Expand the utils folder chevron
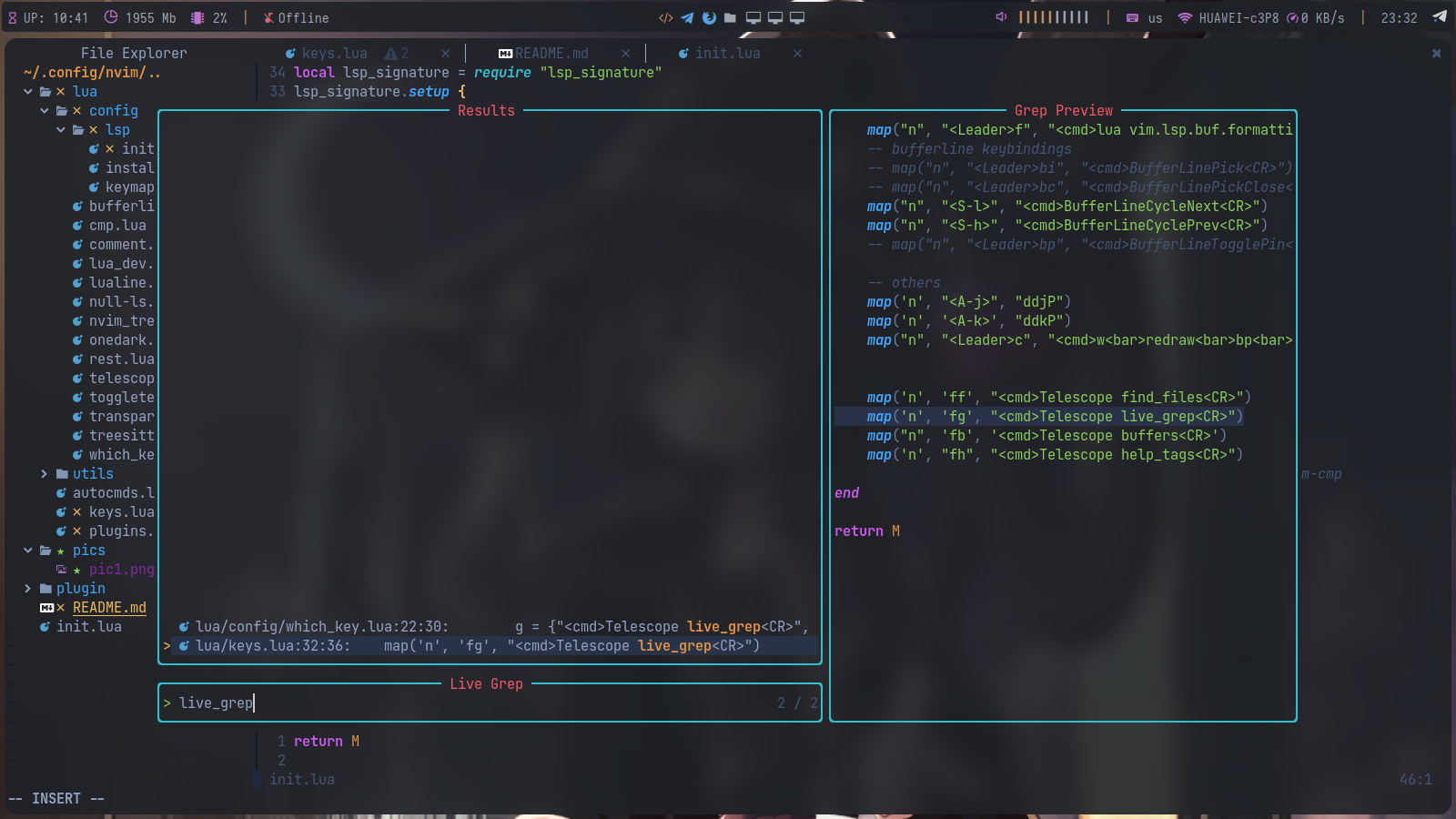Viewport: 1456px width, 819px height. (x=45, y=474)
